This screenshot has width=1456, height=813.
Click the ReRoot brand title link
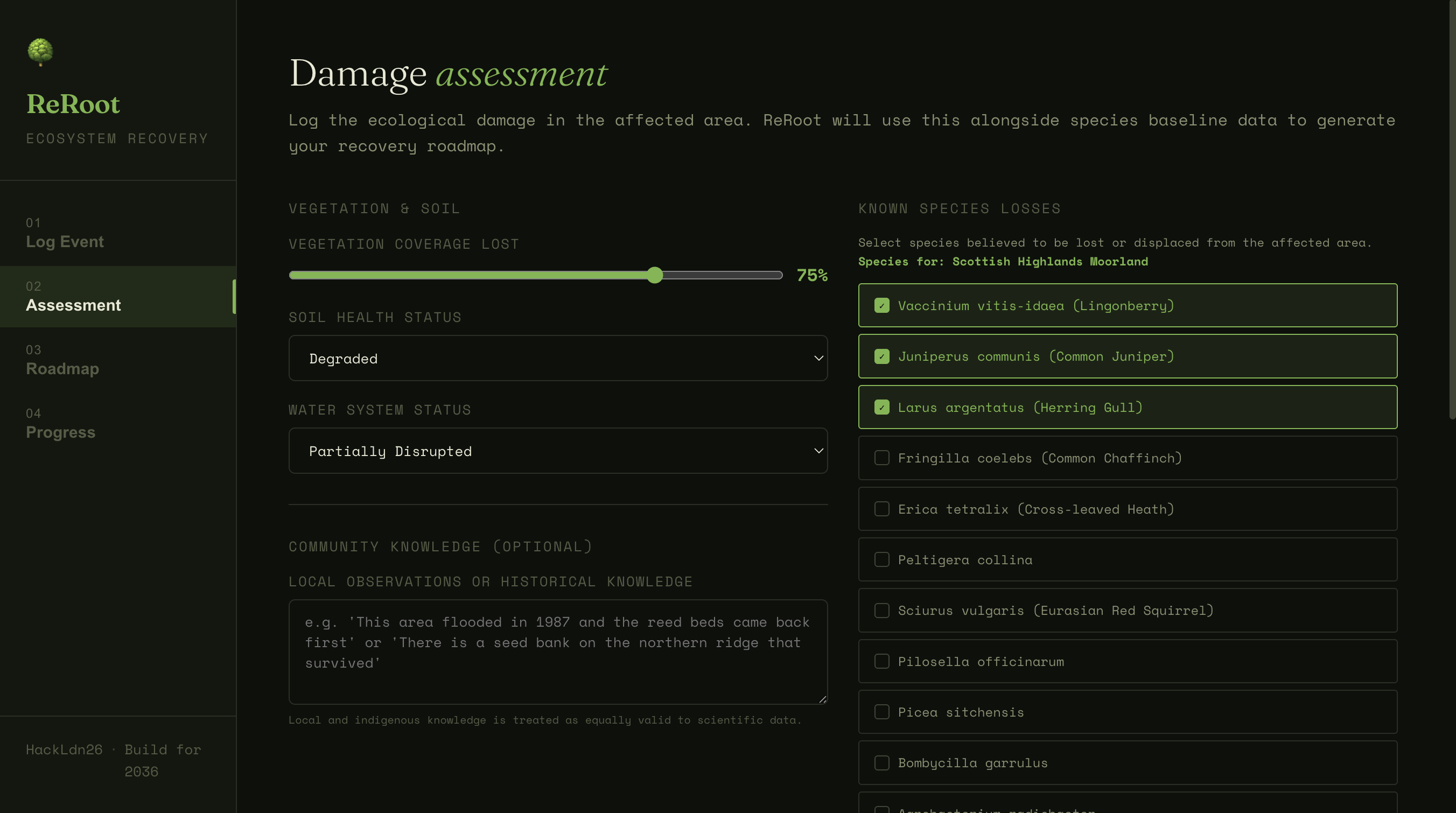click(x=73, y=104)
